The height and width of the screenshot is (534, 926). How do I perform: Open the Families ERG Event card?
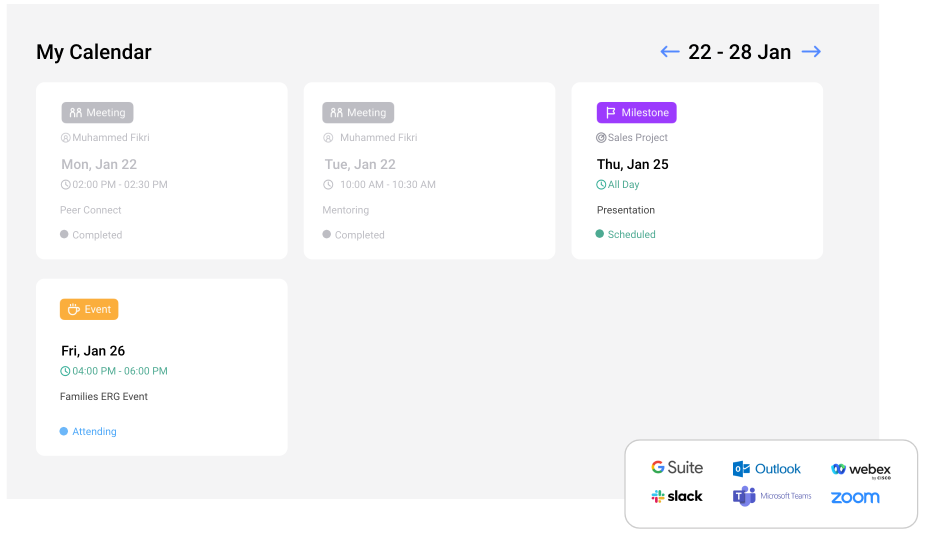pos(161,380)
